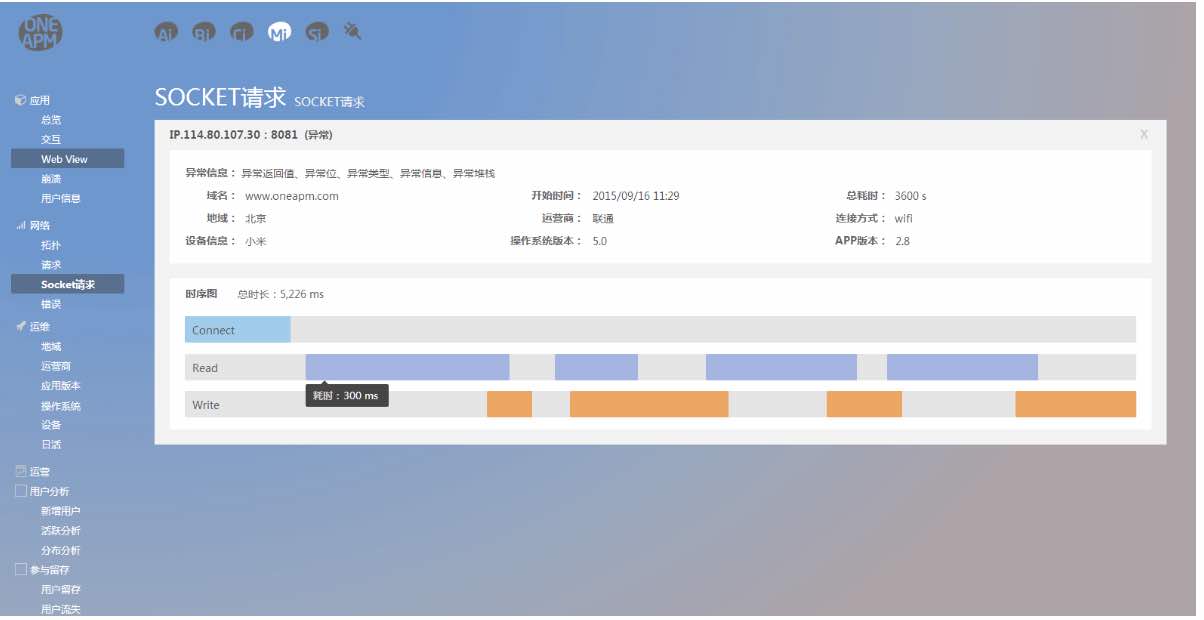
Task: Click the last orange Write segment
Action: 1076,404
